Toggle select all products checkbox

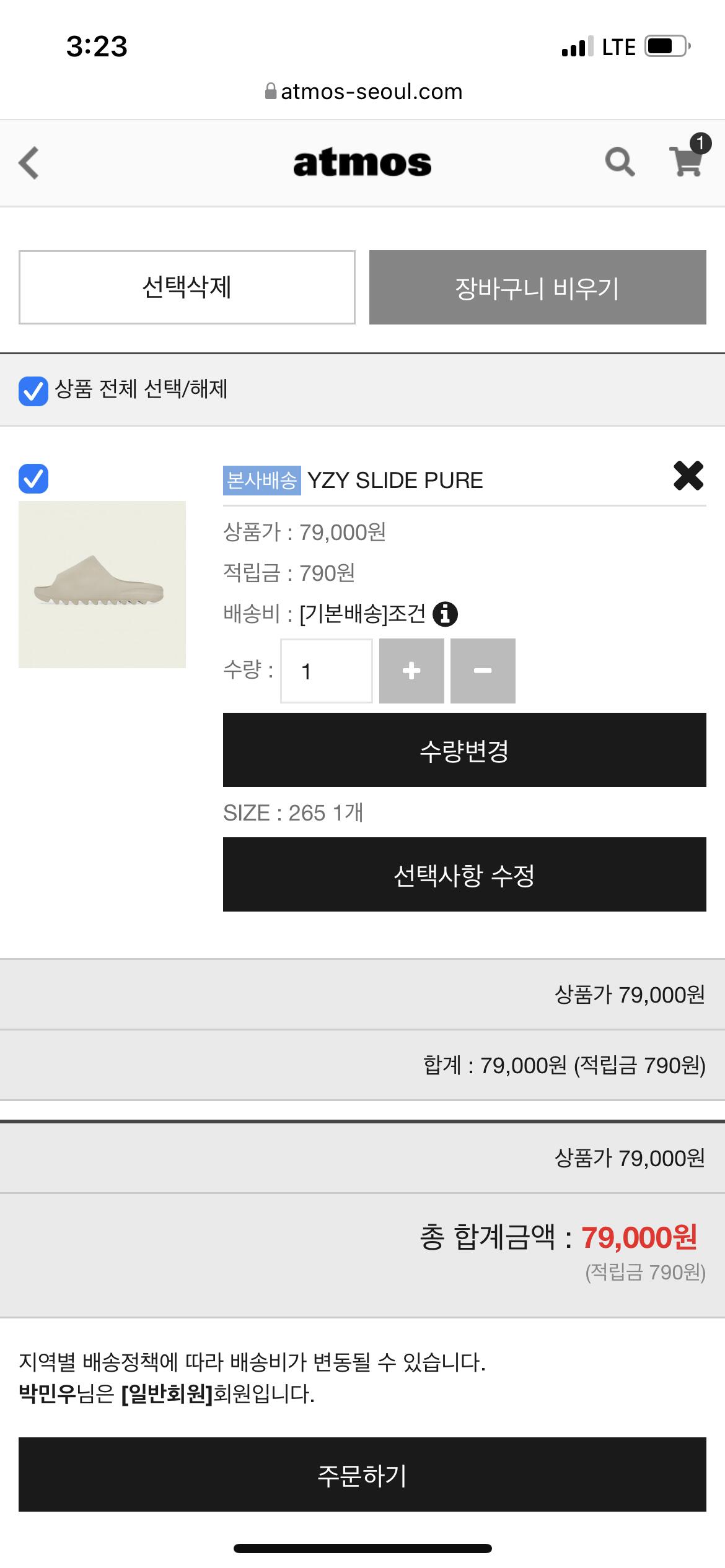click(x=33, y=391)
